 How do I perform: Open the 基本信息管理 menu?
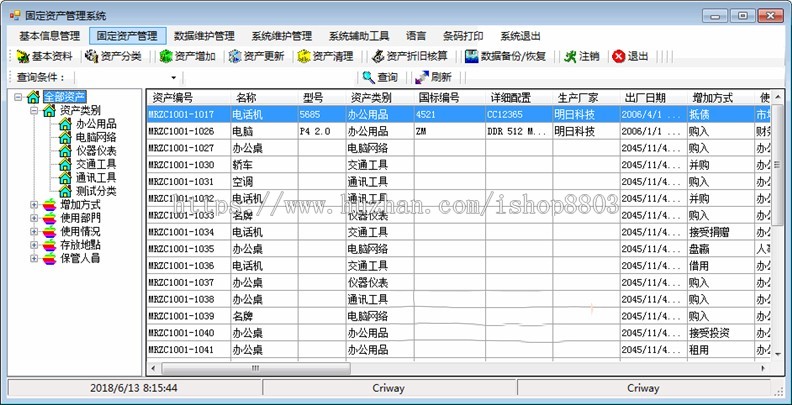(x=50, y=36)
